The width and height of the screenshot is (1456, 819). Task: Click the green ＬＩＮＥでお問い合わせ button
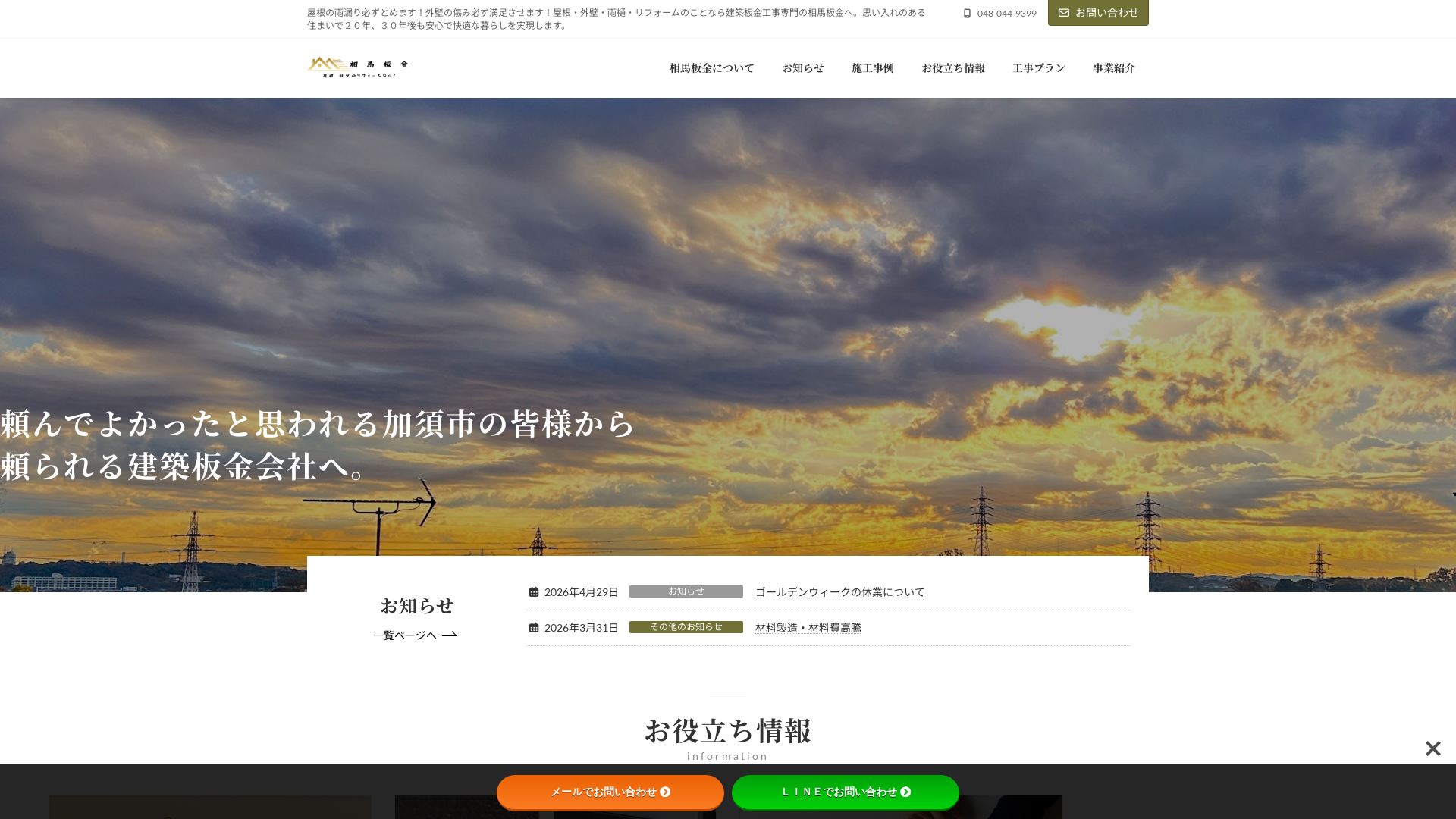click(x=846, y=792)
